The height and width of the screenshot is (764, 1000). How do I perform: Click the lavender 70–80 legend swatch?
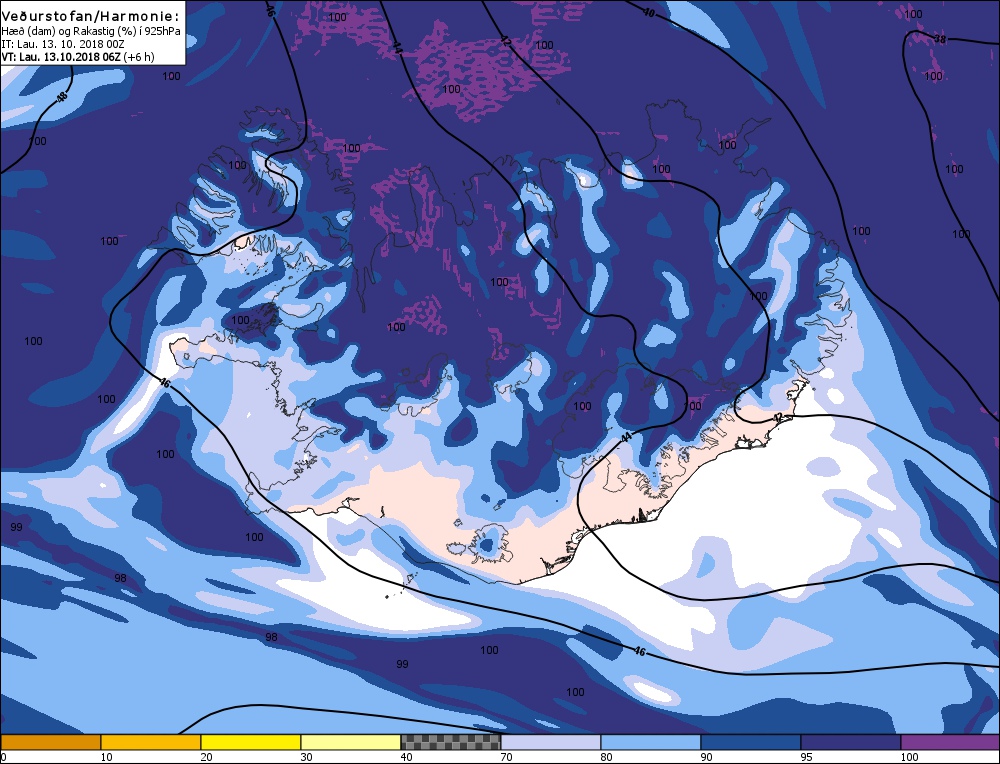point(550,742)
